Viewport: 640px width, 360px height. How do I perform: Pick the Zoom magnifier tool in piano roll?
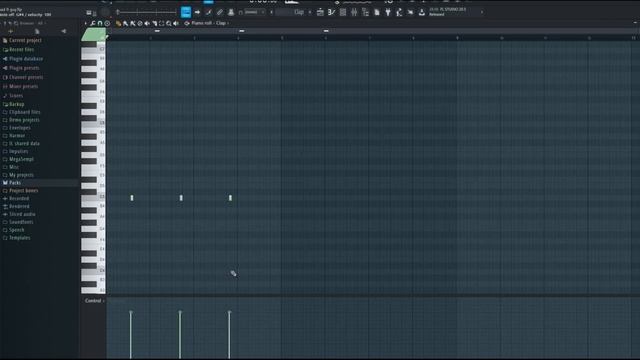pyautogui.click(x=169, y=23)
